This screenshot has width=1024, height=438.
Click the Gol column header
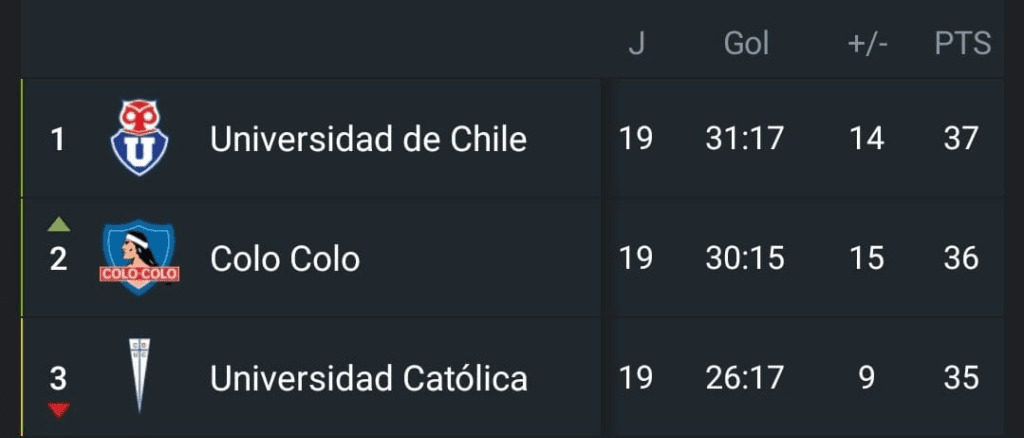(746, 44)
